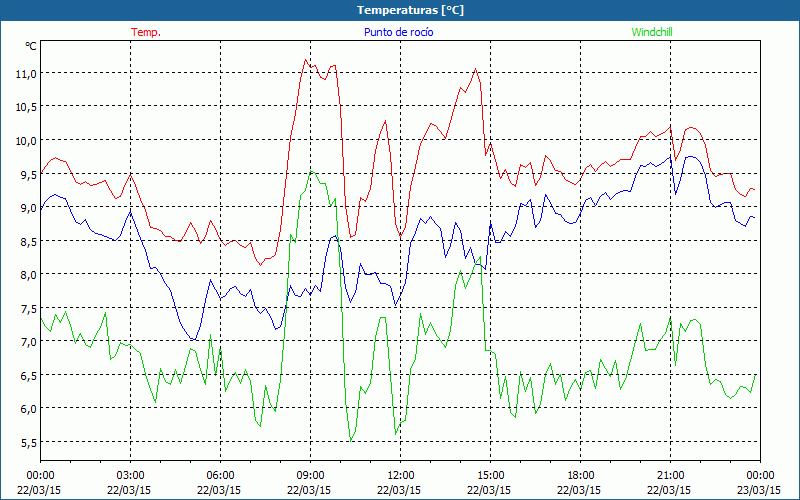This screenshot has height=500, width=800.
Task: Select the blue Punto de rocío legend label
Action: (398, 32)
